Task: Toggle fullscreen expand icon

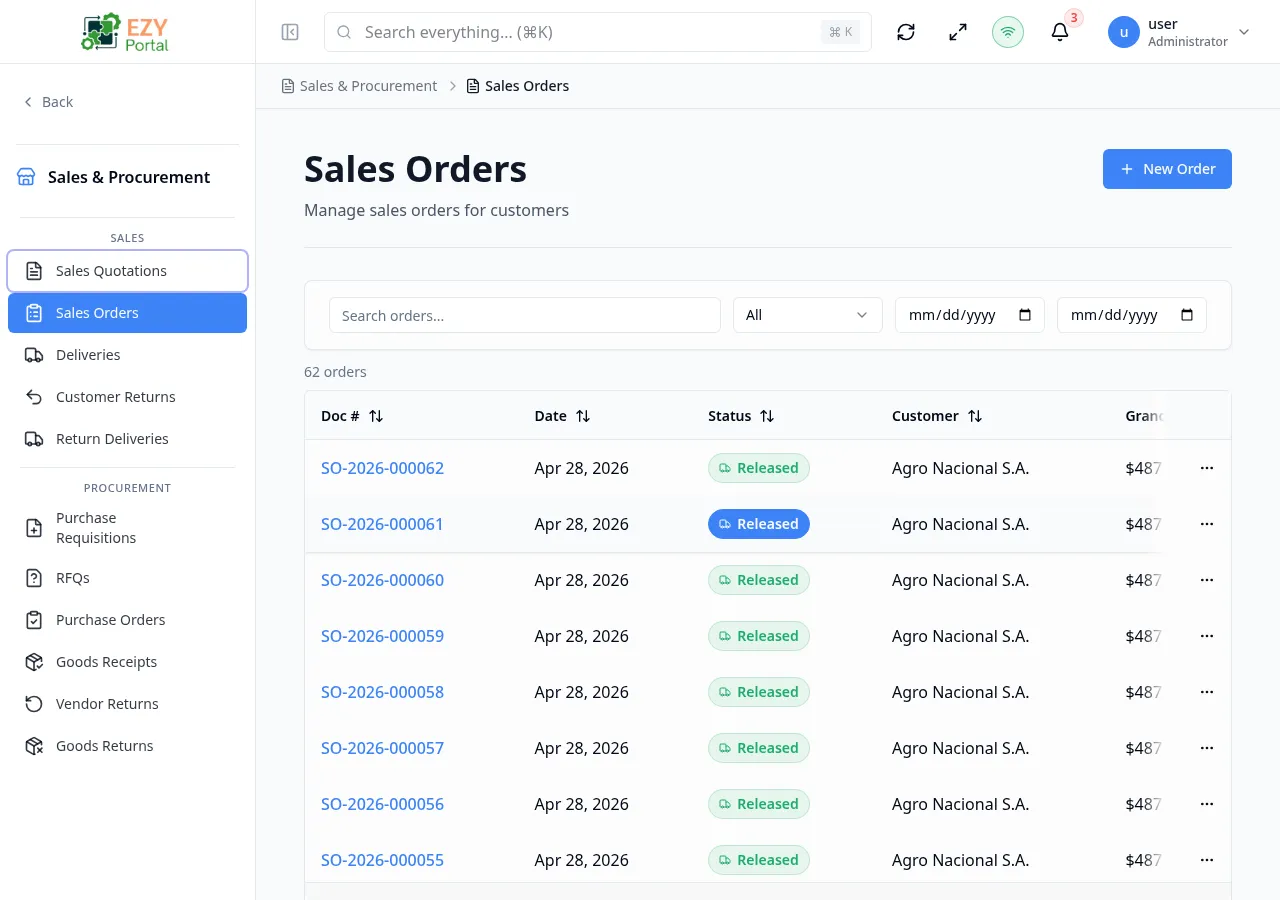Action: pyautogui.click(x=958, y=32)
